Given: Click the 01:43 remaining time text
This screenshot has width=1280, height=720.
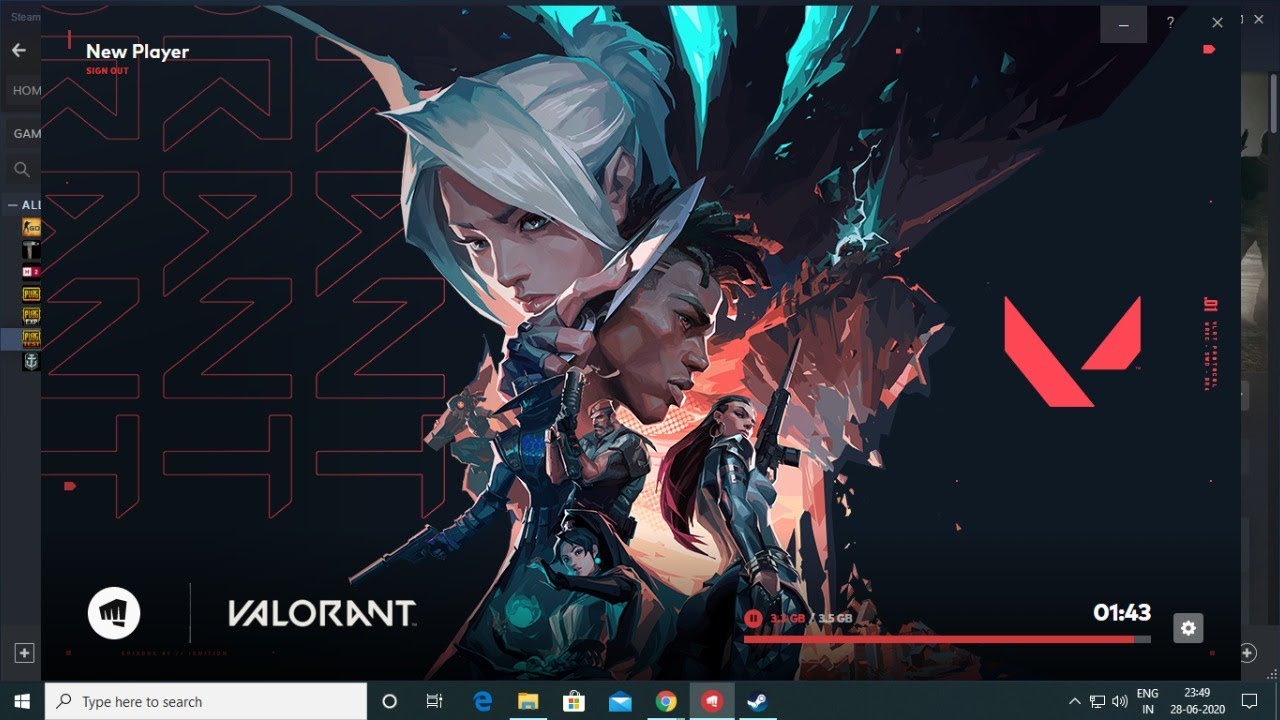Looking at the screenshot, I should pos(1122,613).
